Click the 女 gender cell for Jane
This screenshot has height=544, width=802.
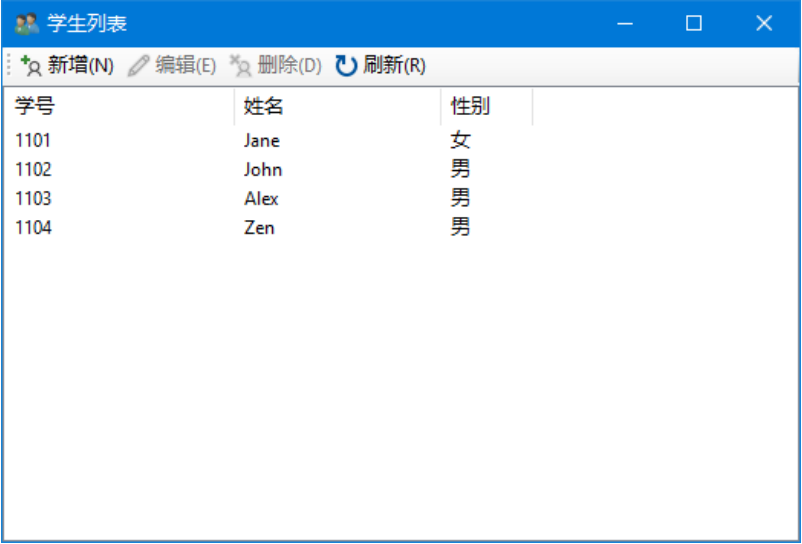coord(460,141)
